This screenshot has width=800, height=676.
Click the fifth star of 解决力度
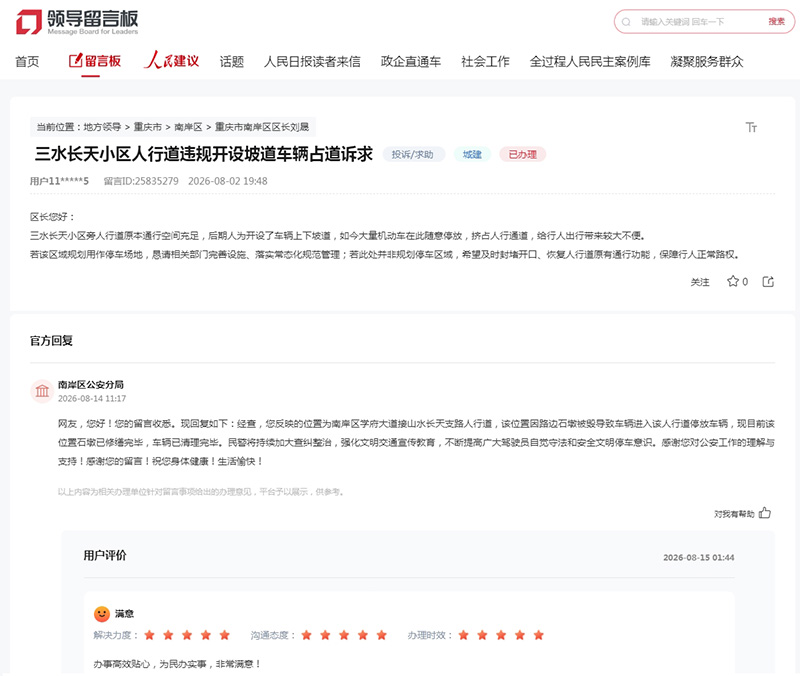224,635
